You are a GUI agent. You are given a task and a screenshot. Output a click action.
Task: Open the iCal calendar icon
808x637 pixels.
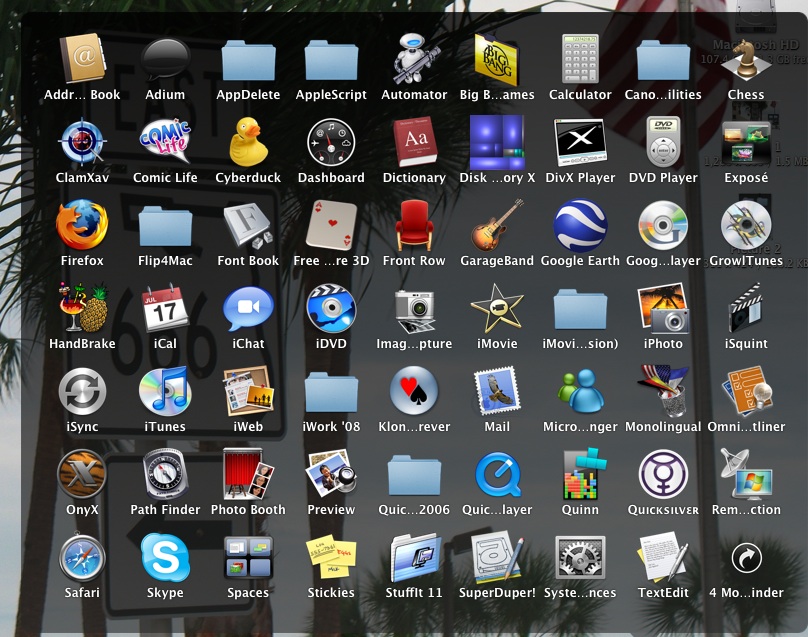point(165,308)
